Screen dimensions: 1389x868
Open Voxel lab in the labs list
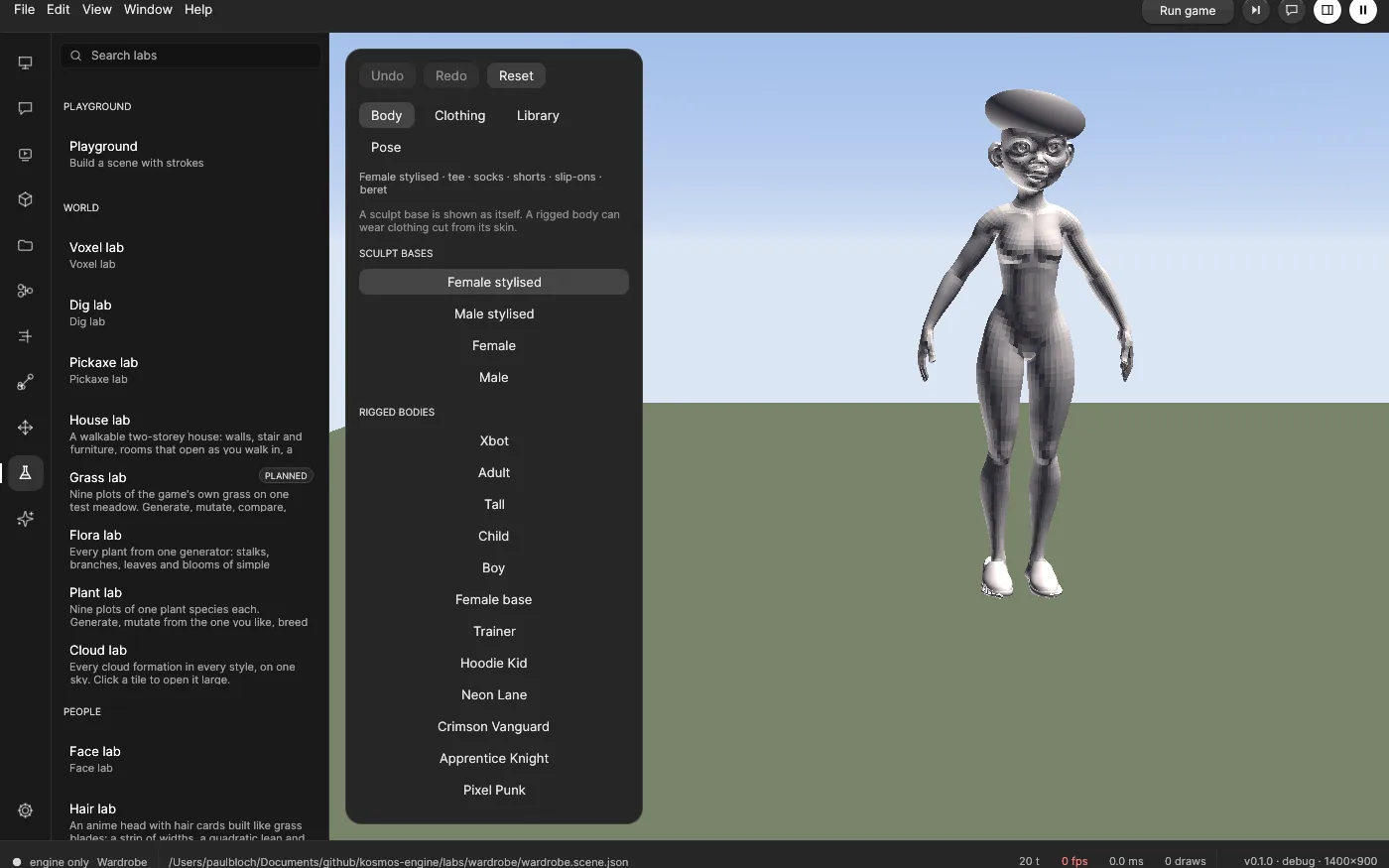pos(189,255)
